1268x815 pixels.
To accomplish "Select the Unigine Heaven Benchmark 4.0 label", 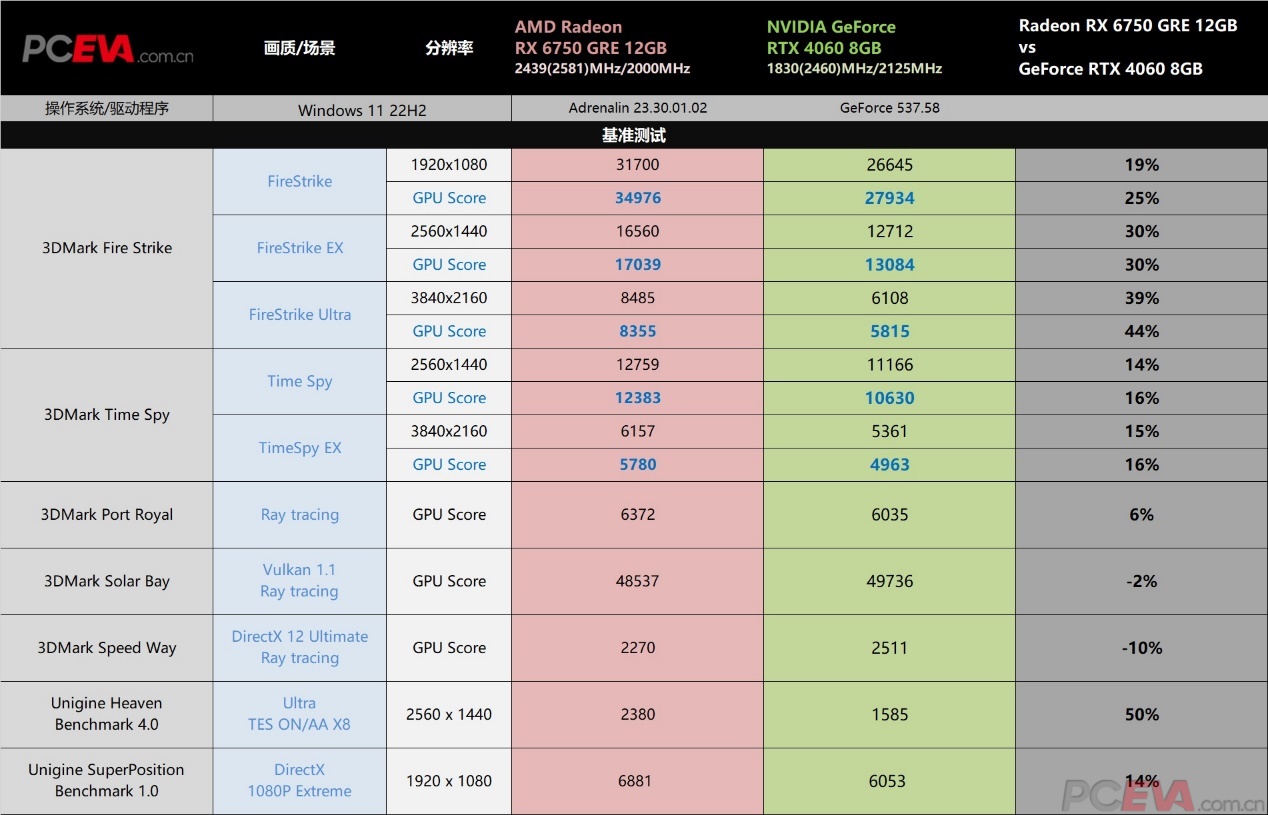I will (107, 714).
